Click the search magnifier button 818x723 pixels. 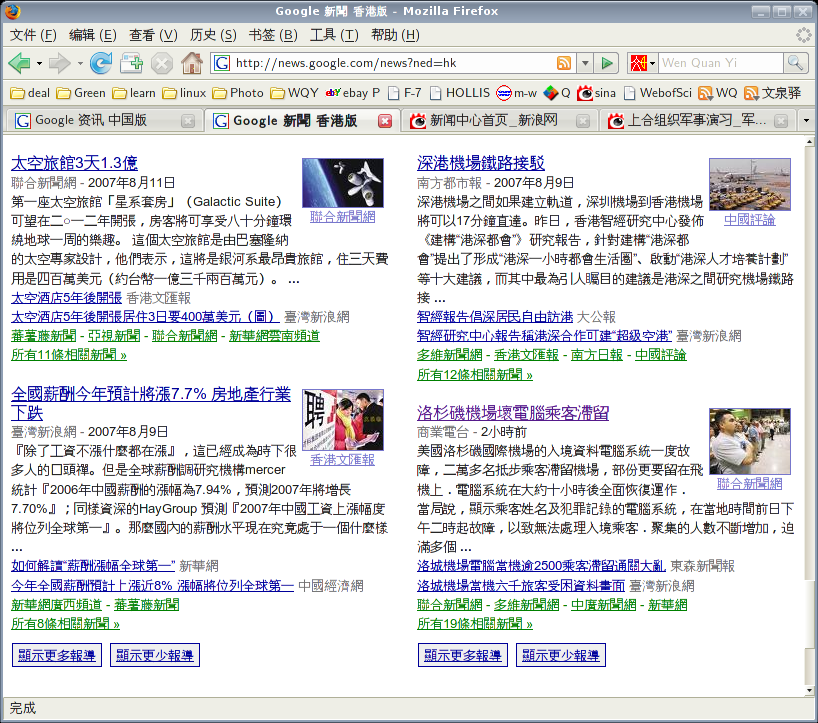click(x=795, y=63)
